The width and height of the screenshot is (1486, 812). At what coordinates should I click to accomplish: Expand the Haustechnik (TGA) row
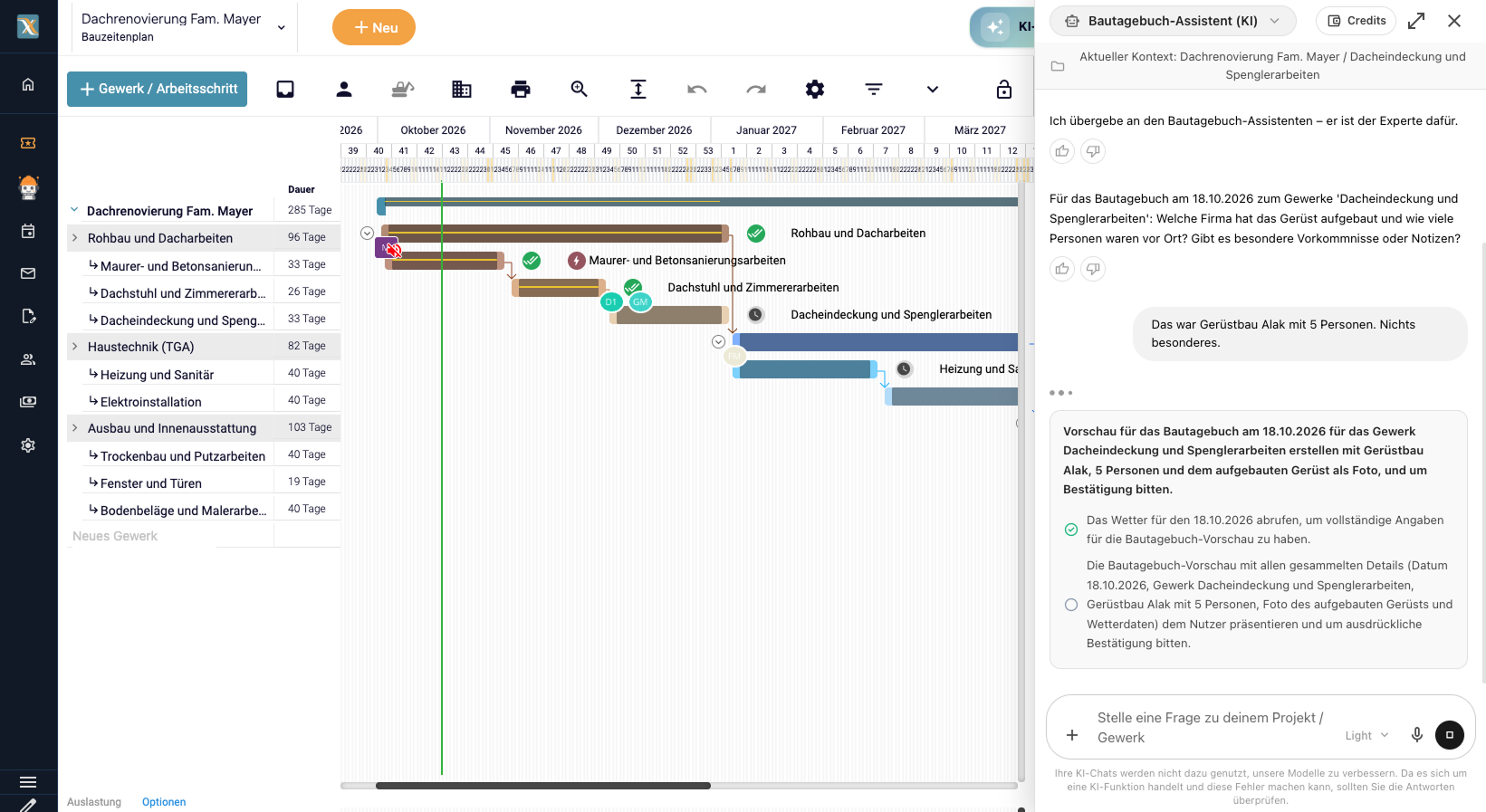74,347
